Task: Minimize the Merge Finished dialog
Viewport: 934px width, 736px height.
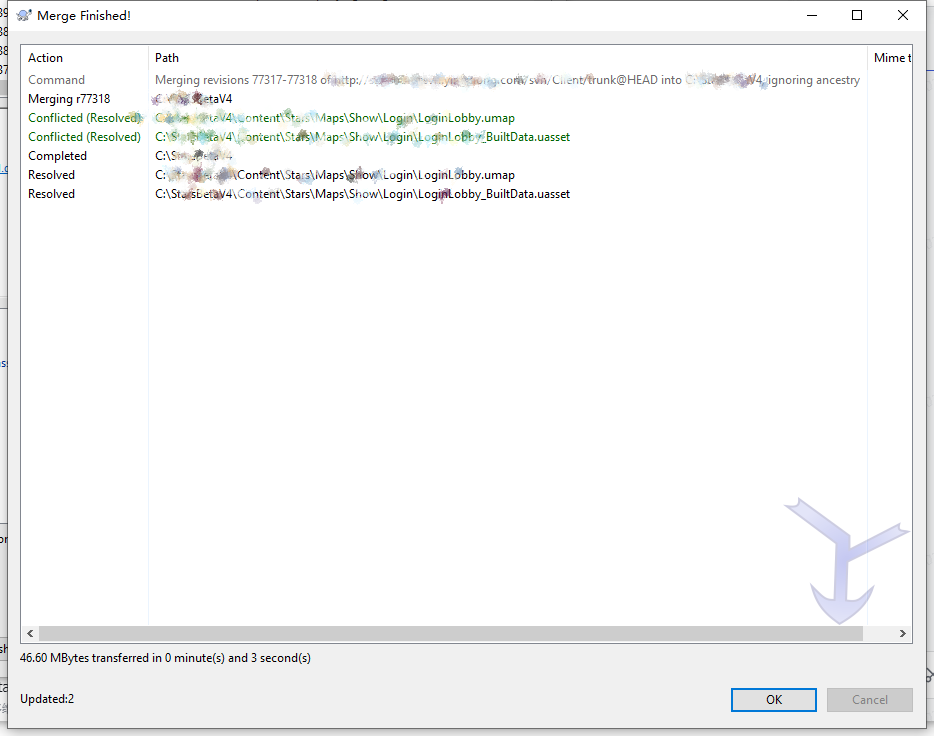Action: [x=810, y=15]
